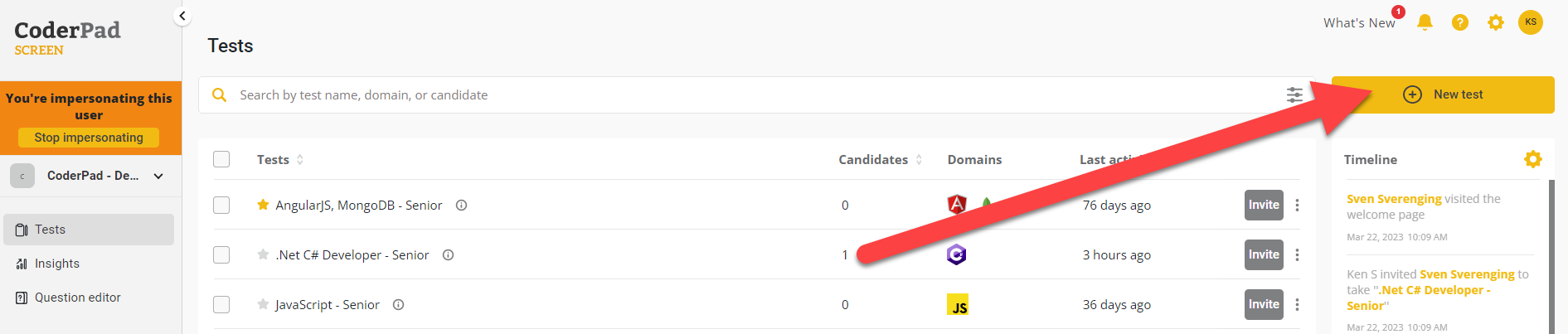This screenshot has width=1568, height=334.
Task: Open more options for JavaScript - Senior row
Action: 1297,304
